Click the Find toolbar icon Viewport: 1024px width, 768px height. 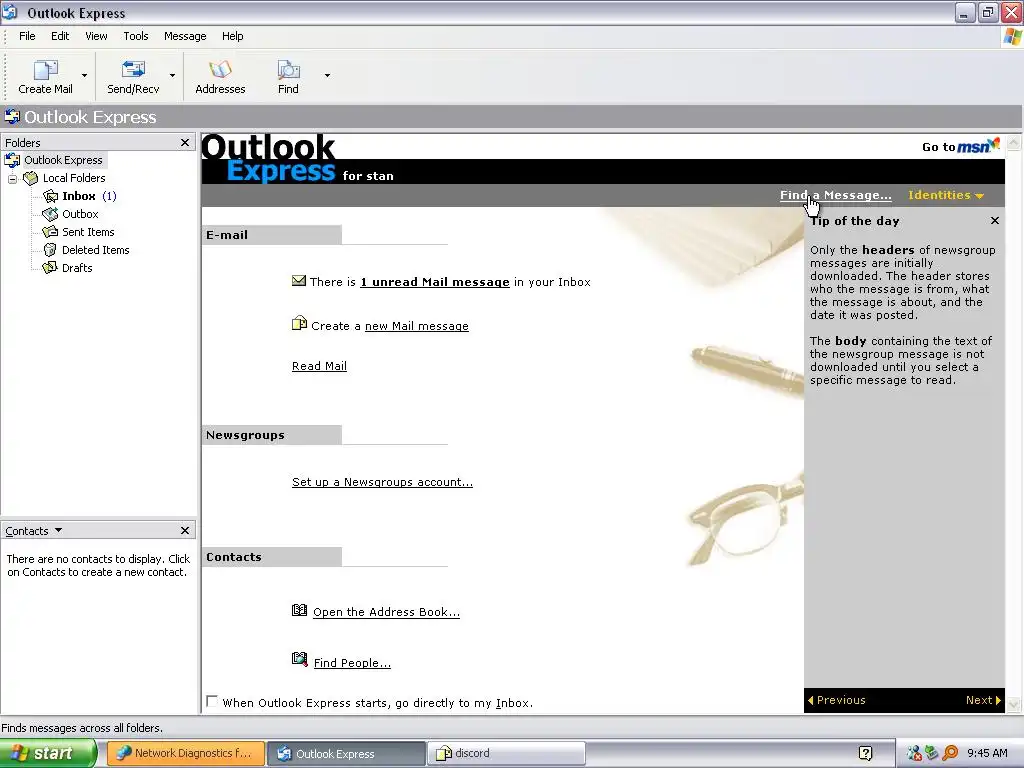pyautogui.click(x=288, y=69)
